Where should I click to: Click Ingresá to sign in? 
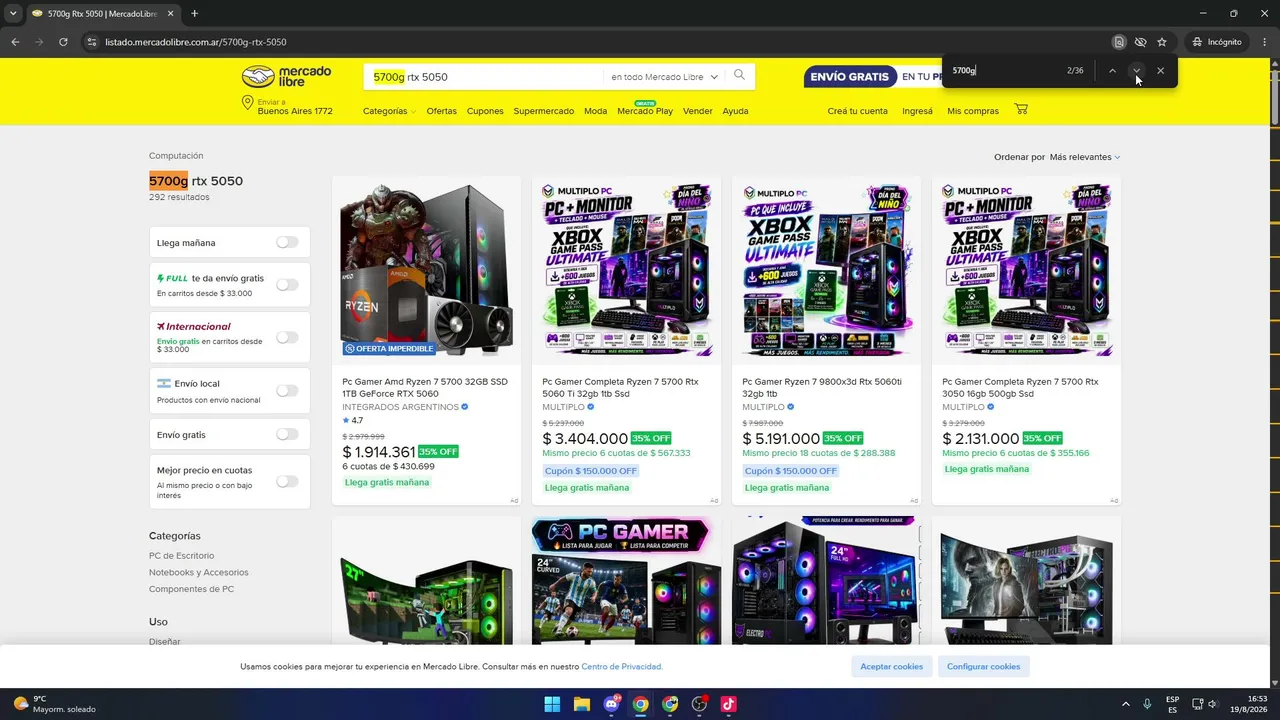(x=917, y=111)
